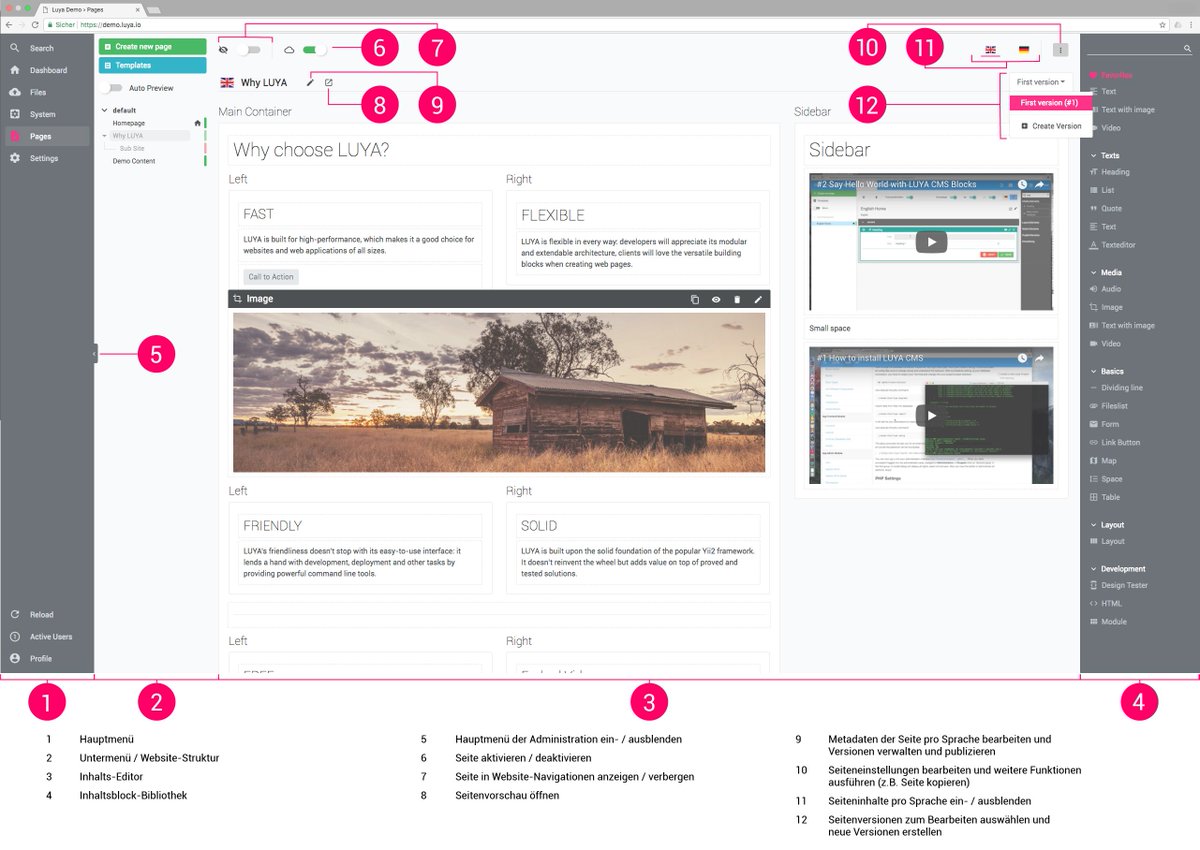
Task: Add the Image block from Media
Action: [x=1111, y=307]
